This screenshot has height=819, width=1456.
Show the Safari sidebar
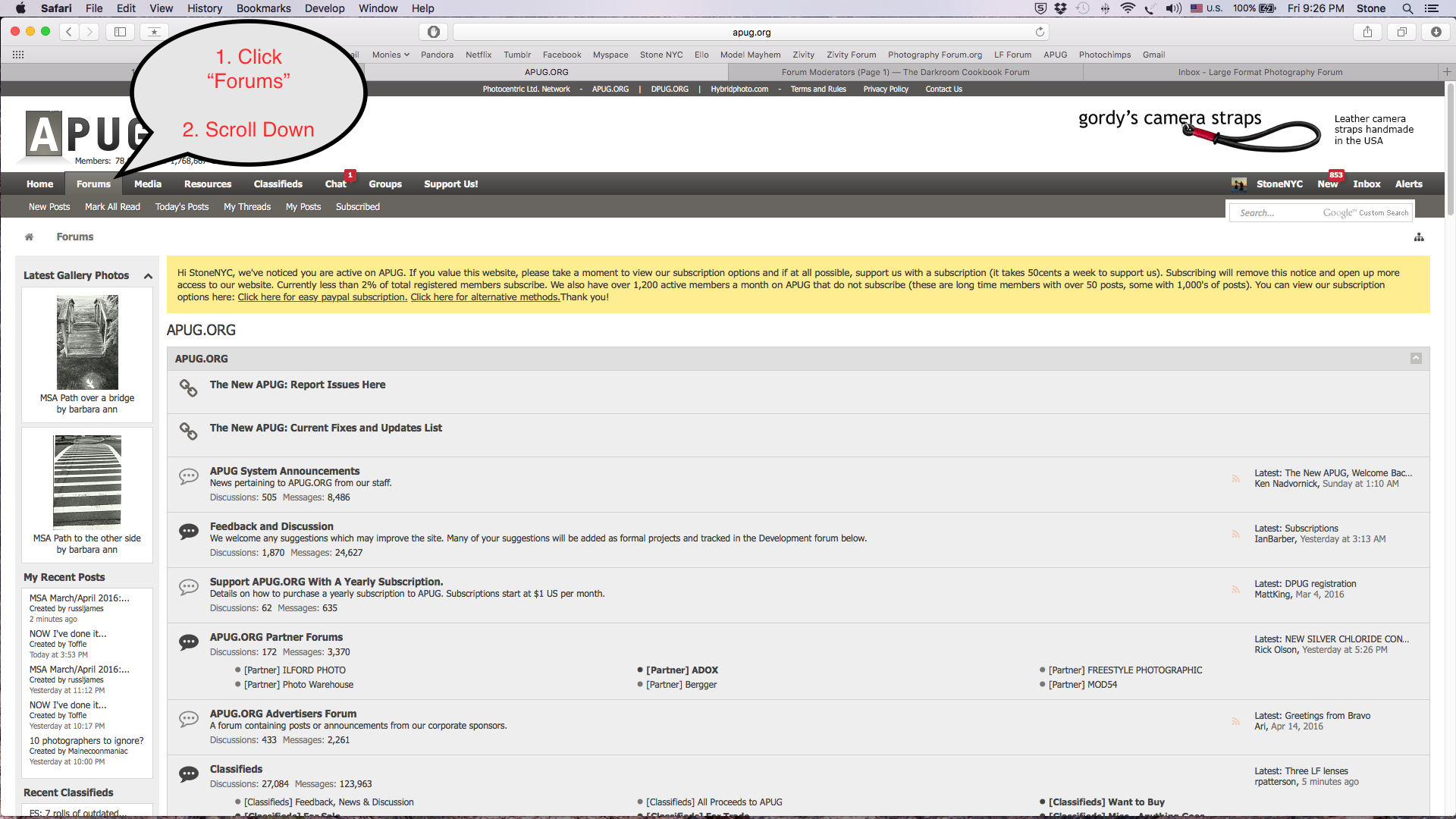pyautogui.click(x=120, y=32)
